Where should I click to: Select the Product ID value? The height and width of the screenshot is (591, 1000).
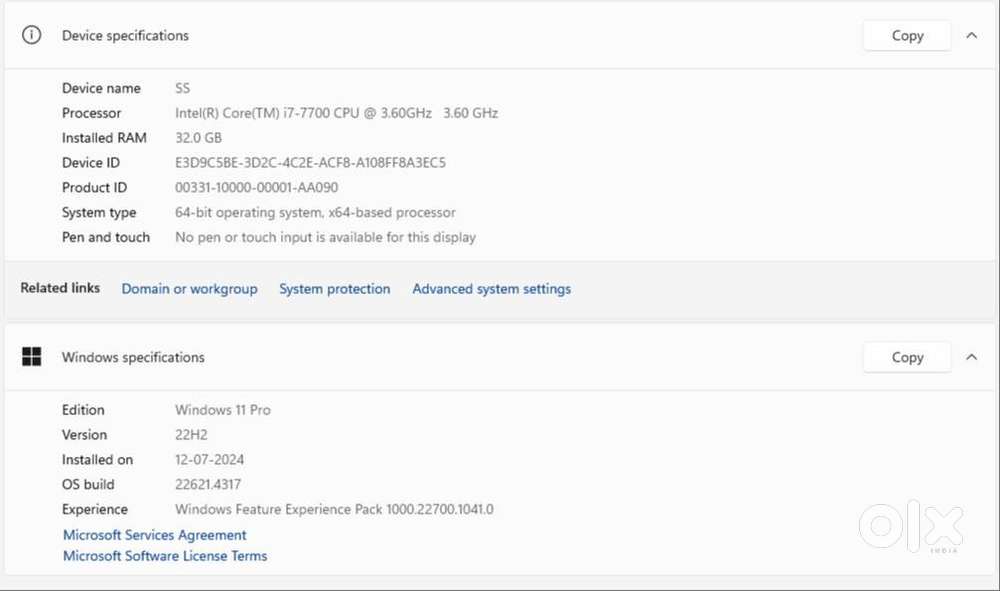click(x=257, y=187)
